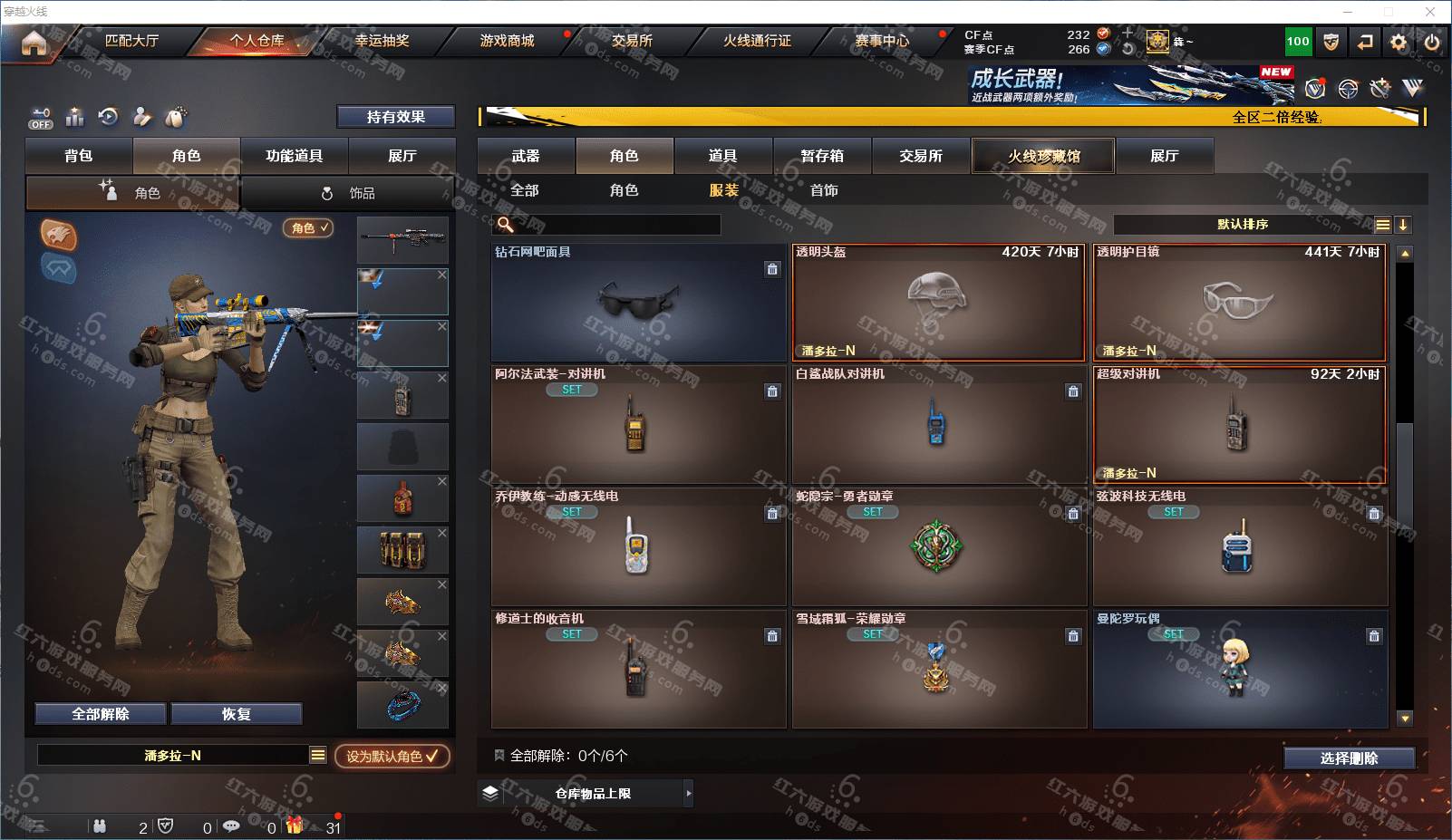This screenshot has height=840, width=1452.
Task: Click the 选择删除 button
Action: (x=1349, y=758)
